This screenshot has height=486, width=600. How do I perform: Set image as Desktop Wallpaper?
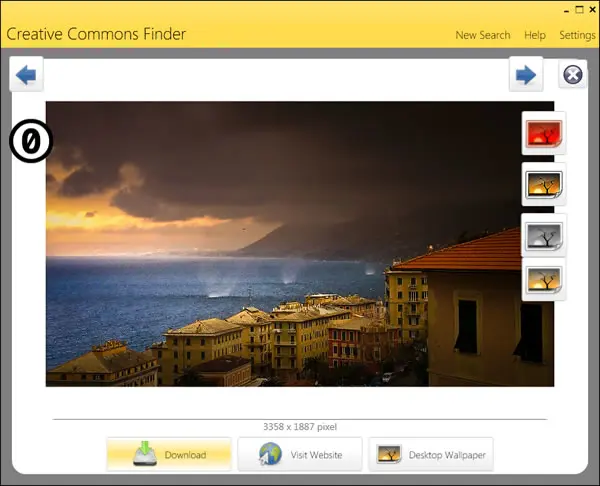[431, 455]
